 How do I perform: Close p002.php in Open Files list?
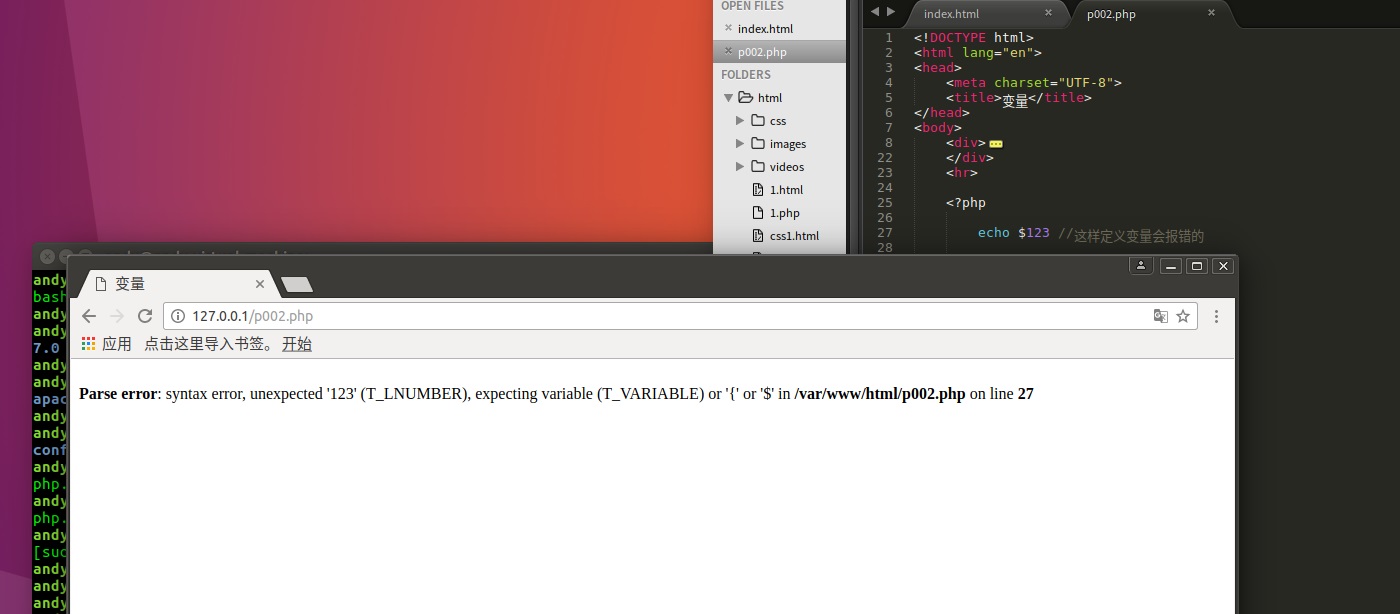coord(728,51)
